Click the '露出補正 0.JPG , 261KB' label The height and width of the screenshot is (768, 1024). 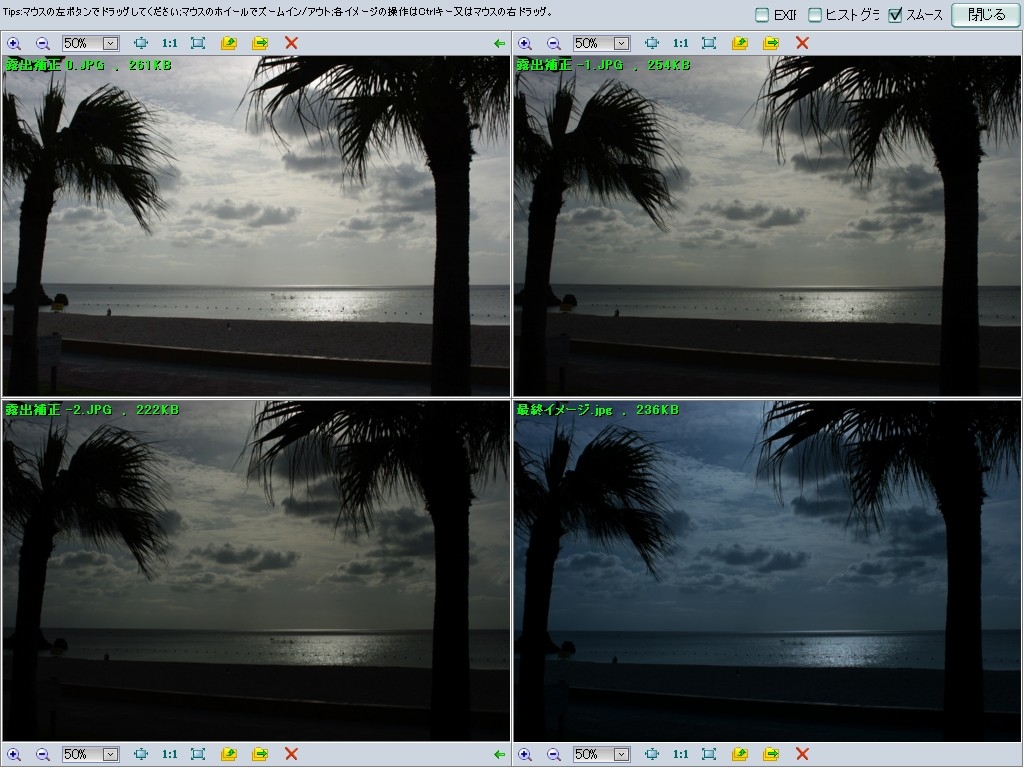[x=88, y=65]
